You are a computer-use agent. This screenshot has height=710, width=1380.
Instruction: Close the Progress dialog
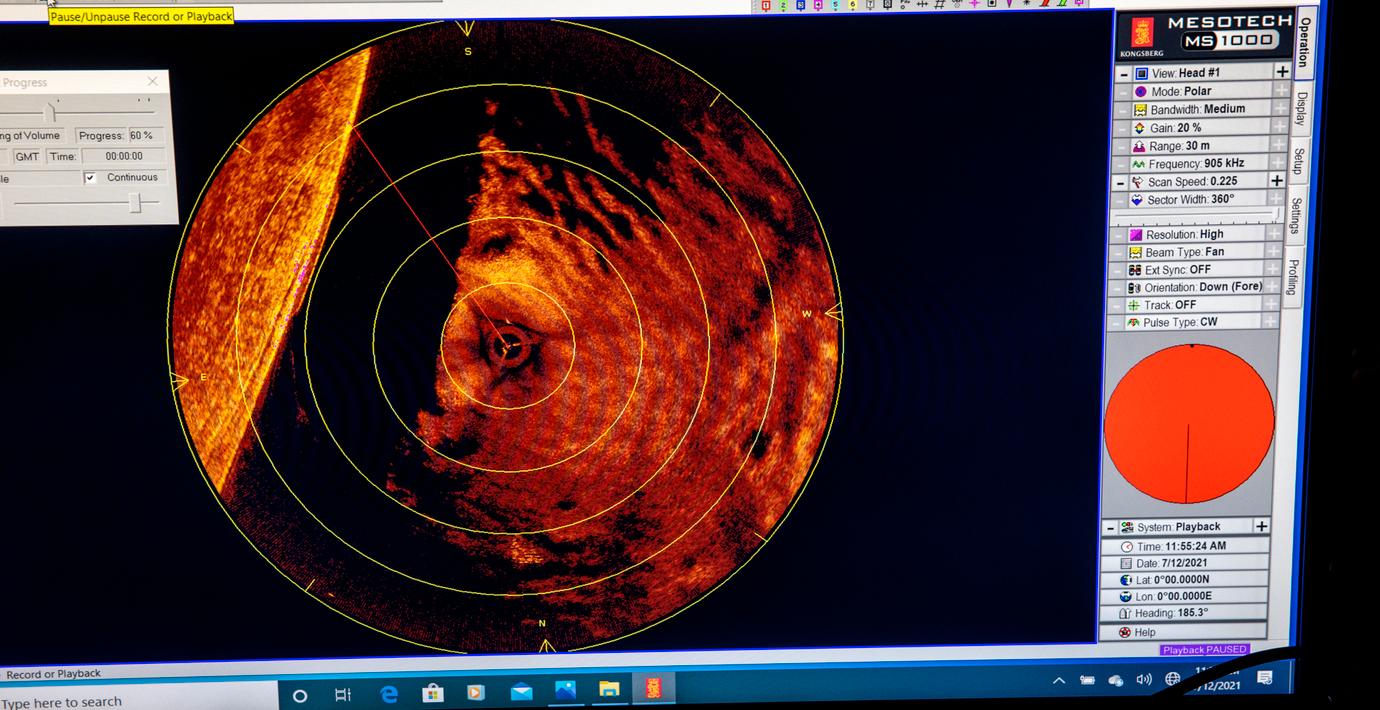[152, 82]
